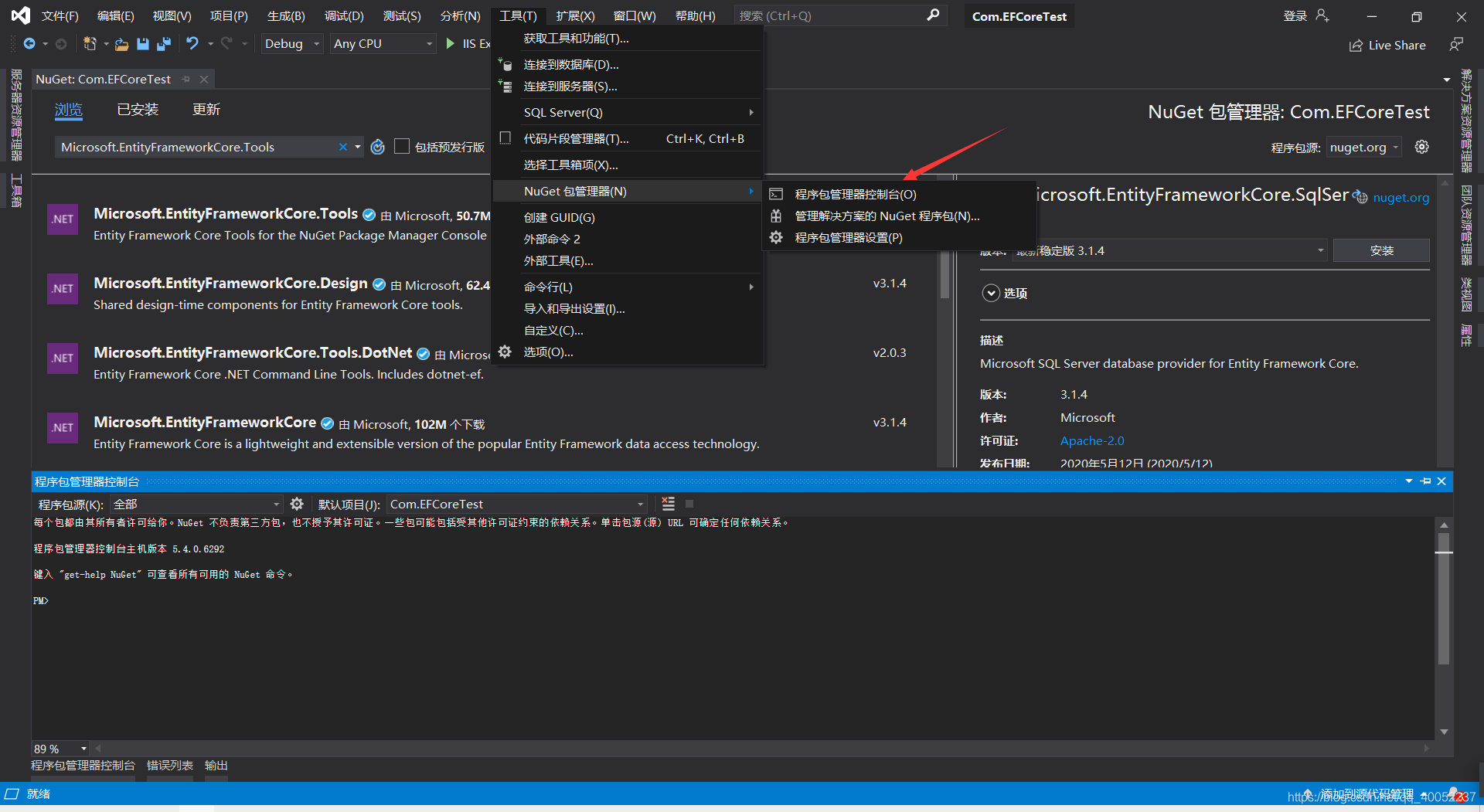Click the open file folder icon
The image size is (1484, 812).
click(121, 44)
